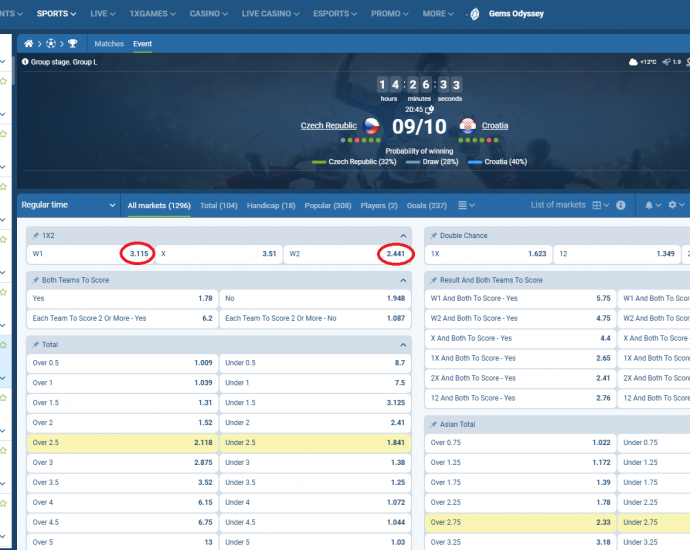Open Croatia team link
690x550 pixels.
(x=495, y=126)
